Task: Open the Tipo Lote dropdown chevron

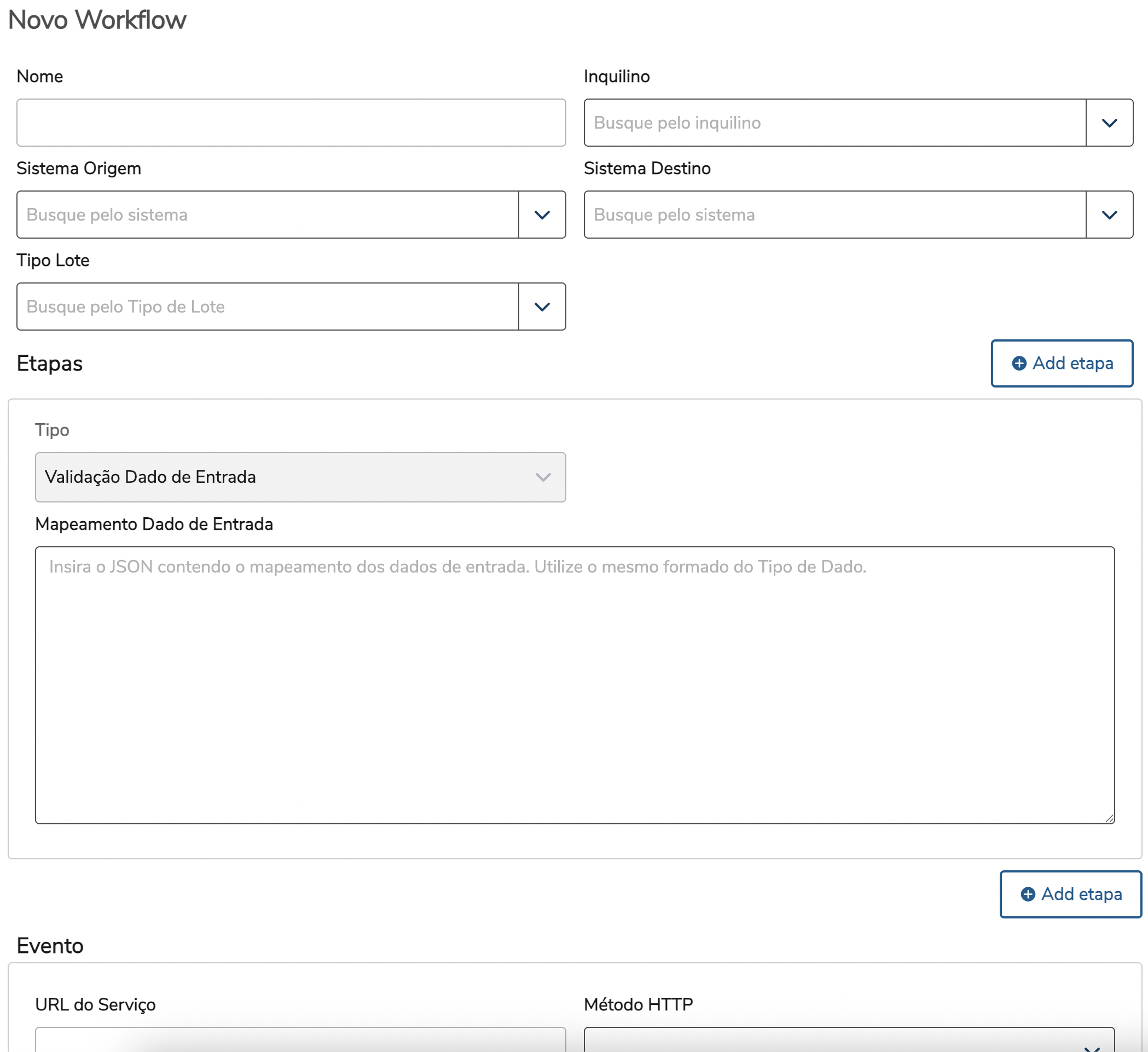Action: point(542,307)
